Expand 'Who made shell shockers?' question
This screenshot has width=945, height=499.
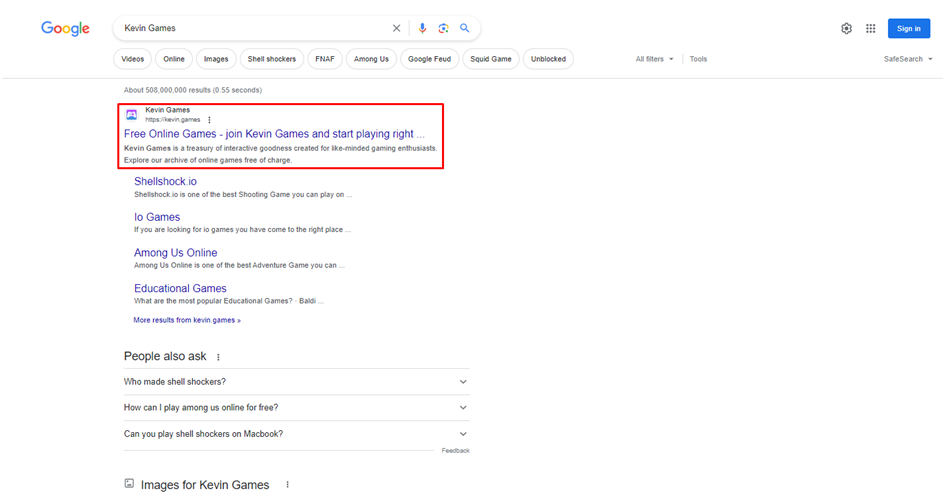coord(297,381)
